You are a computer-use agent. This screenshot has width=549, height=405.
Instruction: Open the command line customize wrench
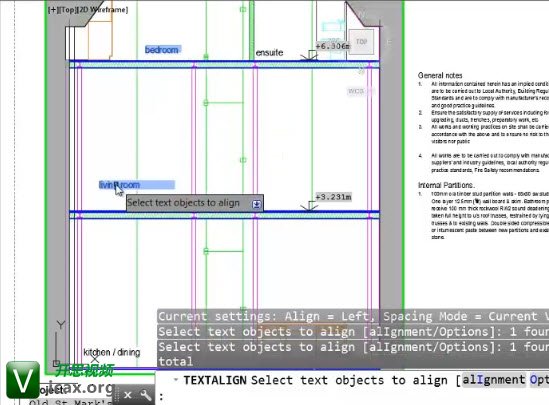(x=146, y=395)
